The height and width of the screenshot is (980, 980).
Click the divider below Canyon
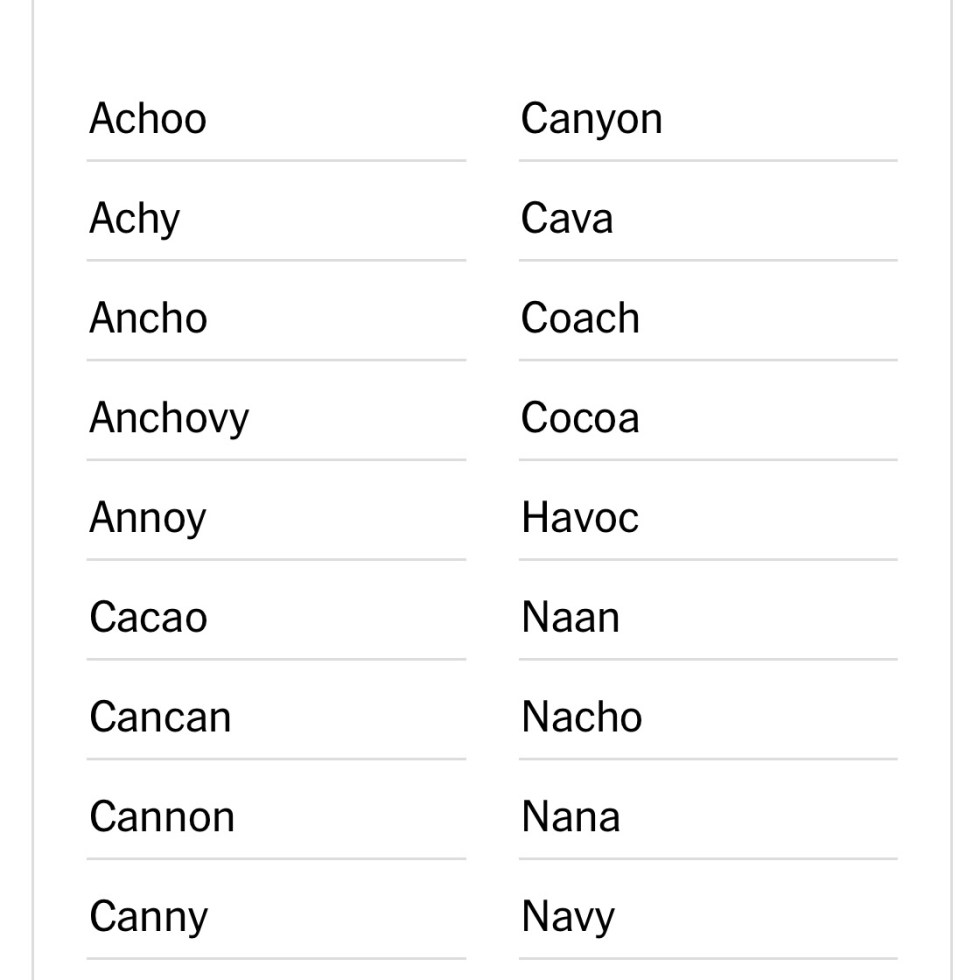point(708,160)
